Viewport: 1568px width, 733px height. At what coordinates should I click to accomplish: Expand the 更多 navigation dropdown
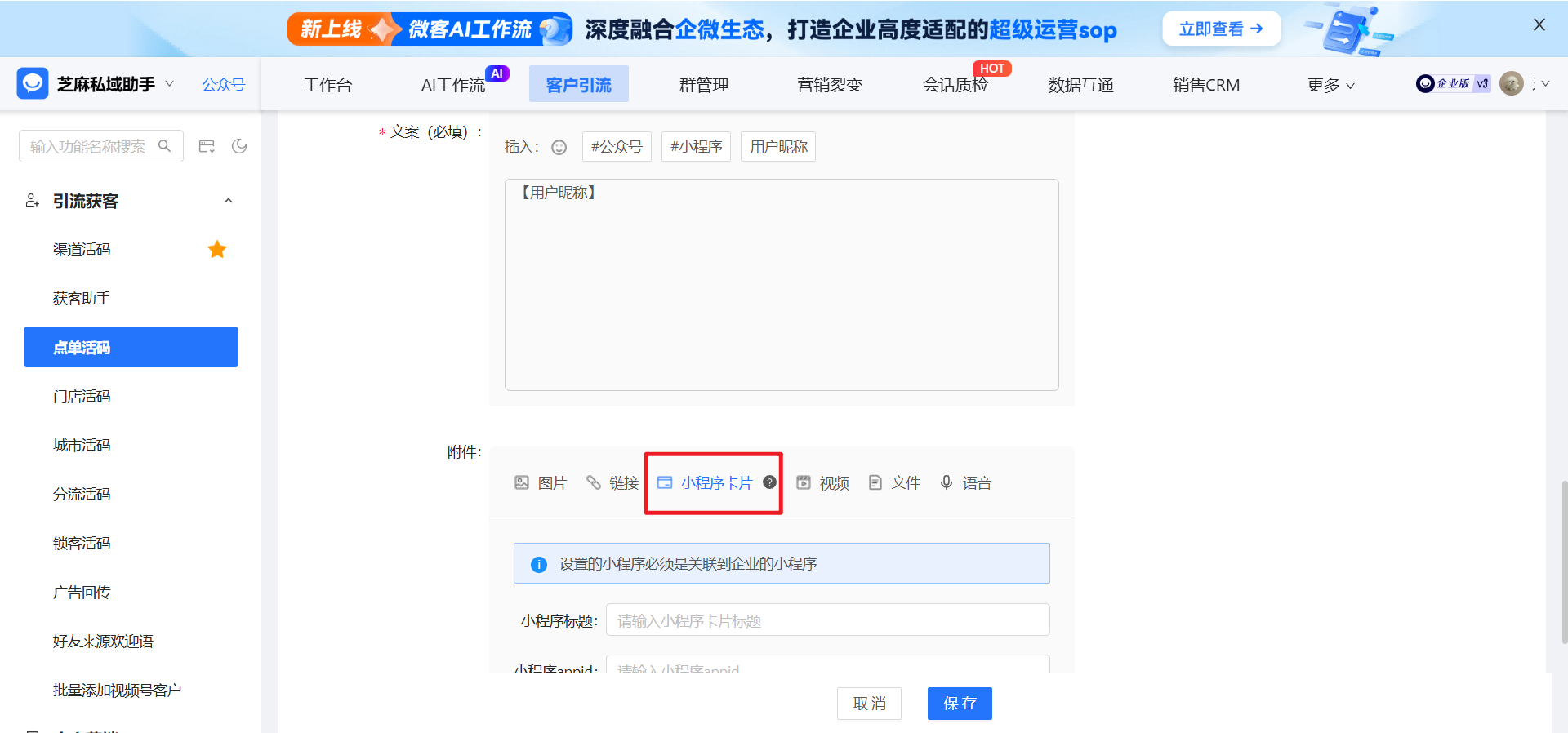pos(1330,85)
